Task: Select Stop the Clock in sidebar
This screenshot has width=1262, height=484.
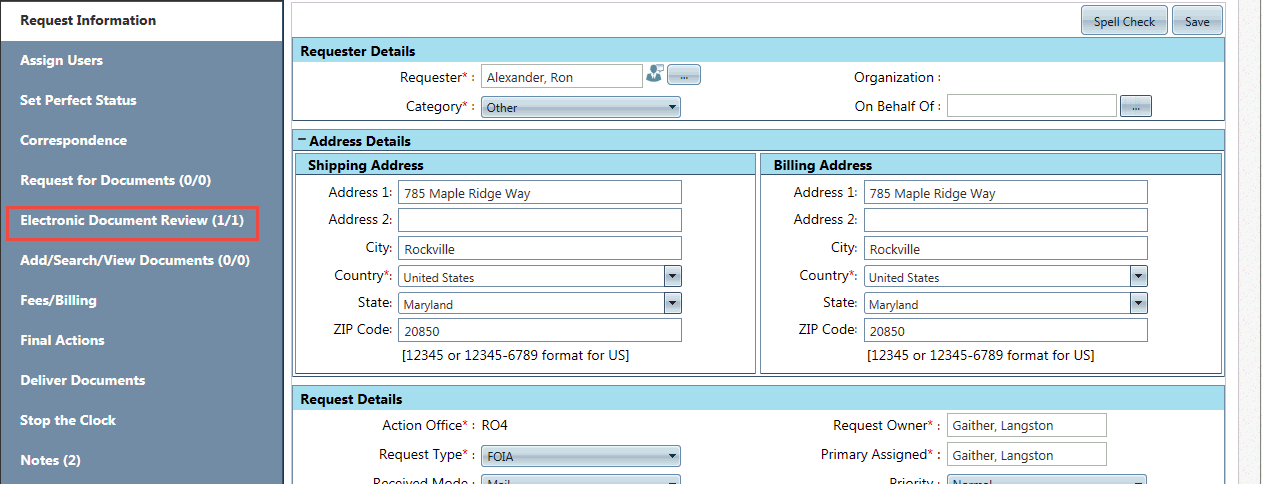Action: (x=68, y=420)
